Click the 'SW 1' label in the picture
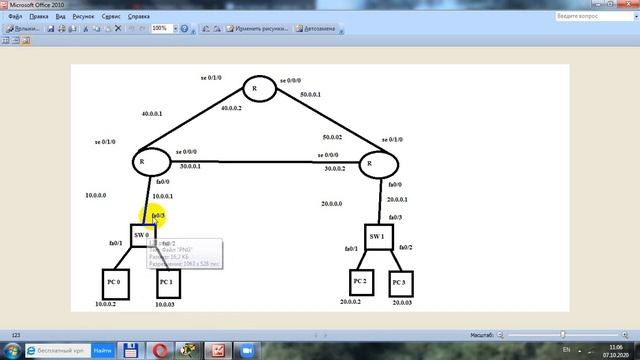Screen dimensions: 640x360 click(377, 236)
